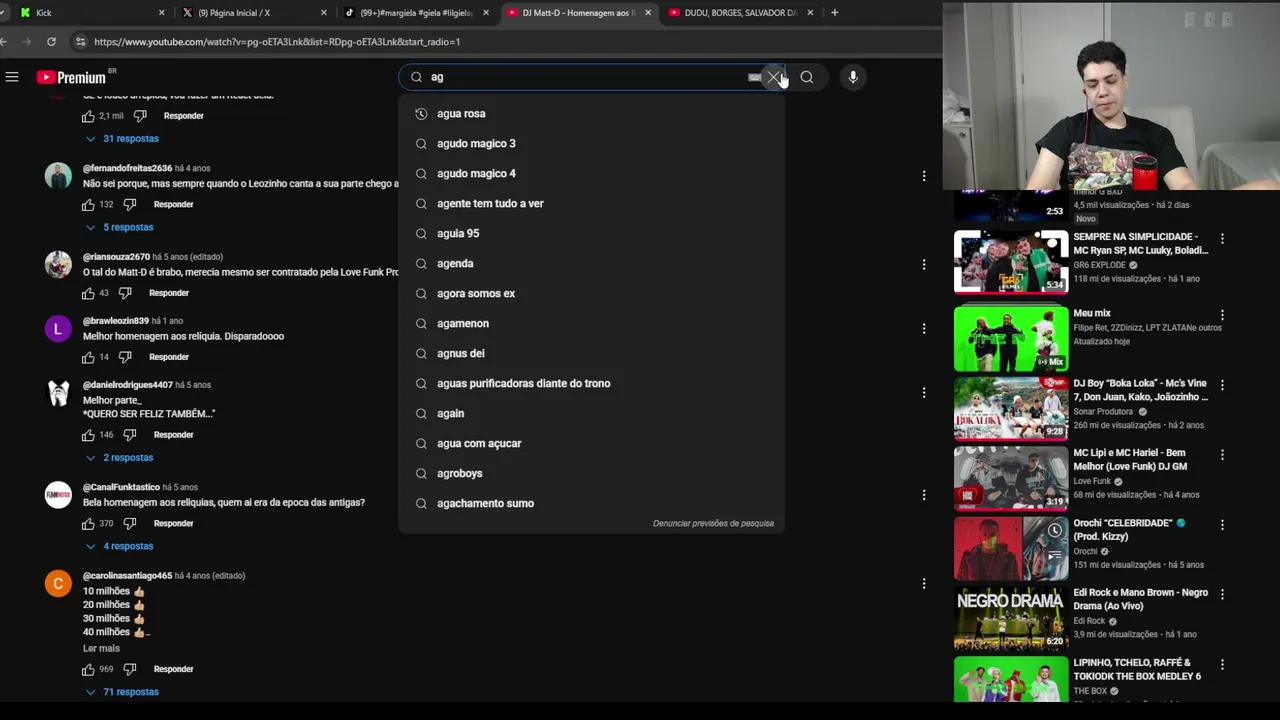The height and width of the screenshot is (720, 1280).
Task: Open 'SEMPRE NA SIMPLICIDADE' video thumbnail
Action: 1011,262
